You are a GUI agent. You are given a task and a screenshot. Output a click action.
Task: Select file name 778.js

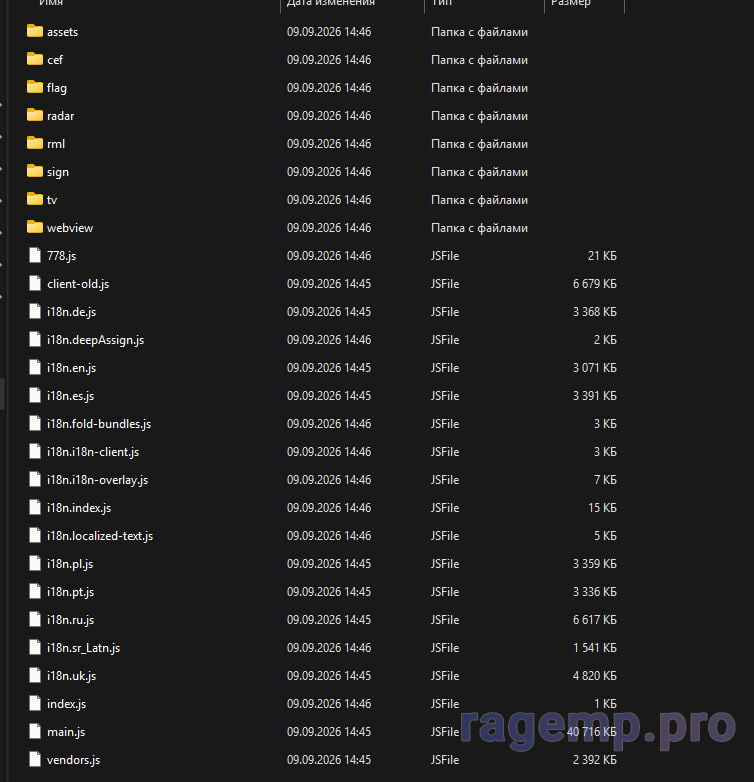(x=61, y=256)
